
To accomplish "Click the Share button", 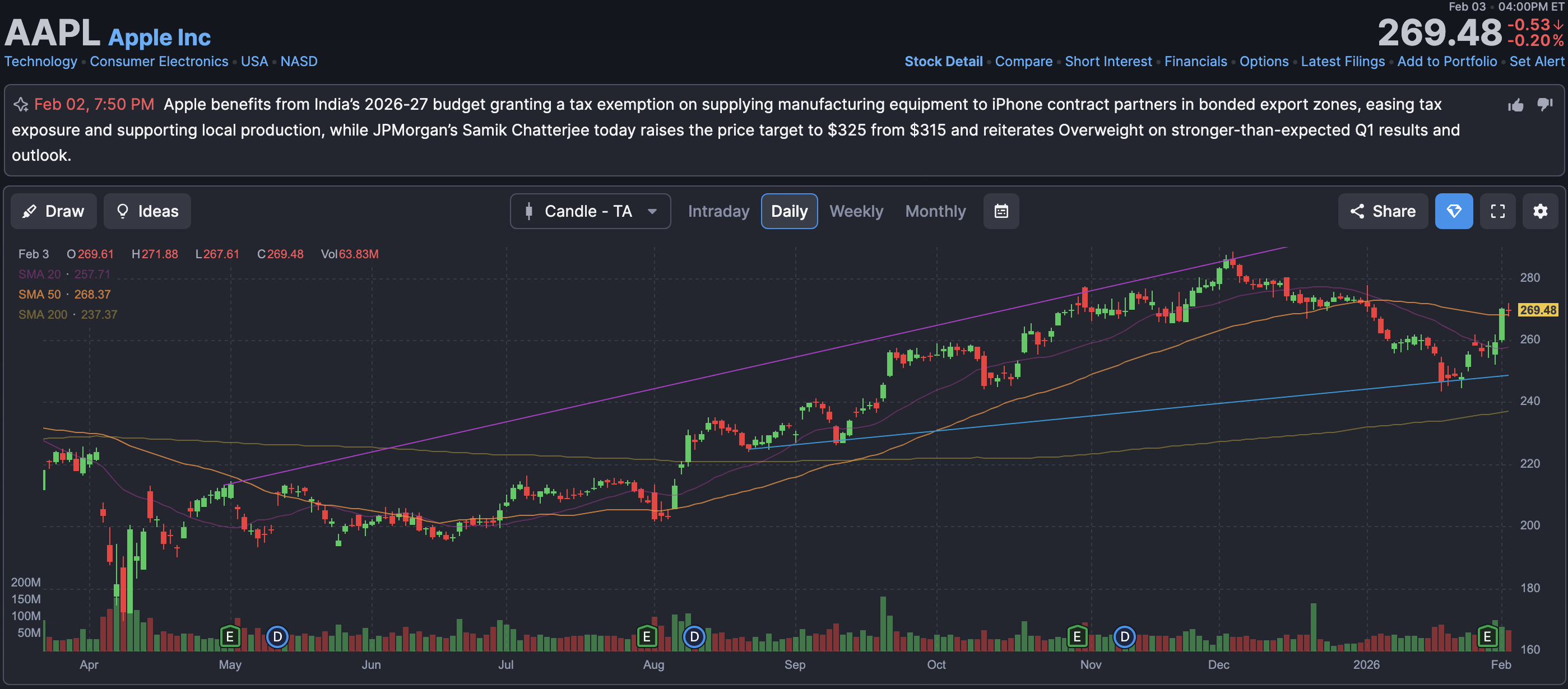I will 1383,211.
